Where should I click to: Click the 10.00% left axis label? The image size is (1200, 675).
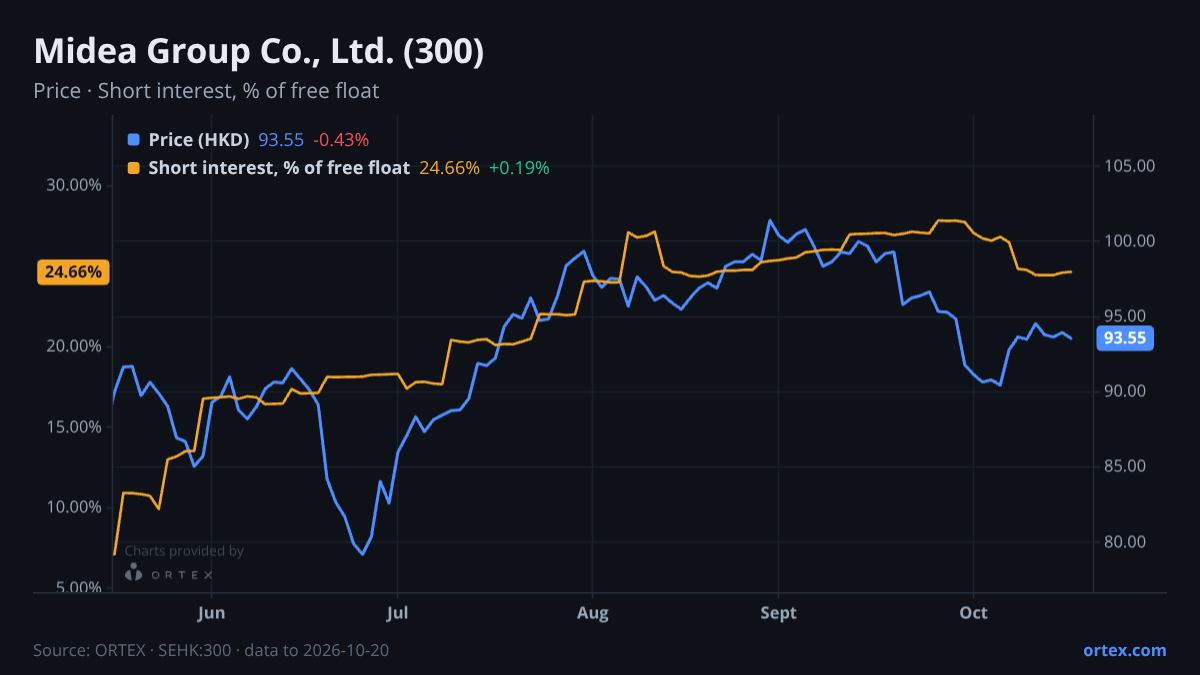73,507
